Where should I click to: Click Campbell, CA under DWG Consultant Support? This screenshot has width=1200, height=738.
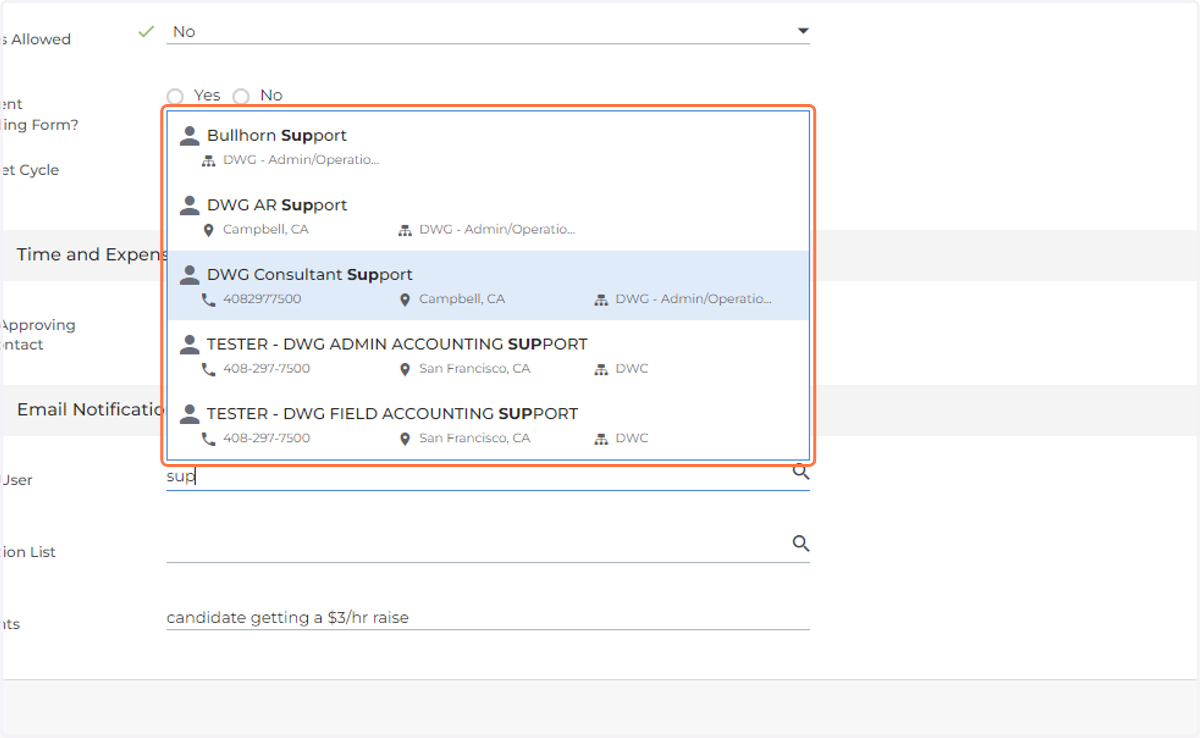tap(462, 299)
